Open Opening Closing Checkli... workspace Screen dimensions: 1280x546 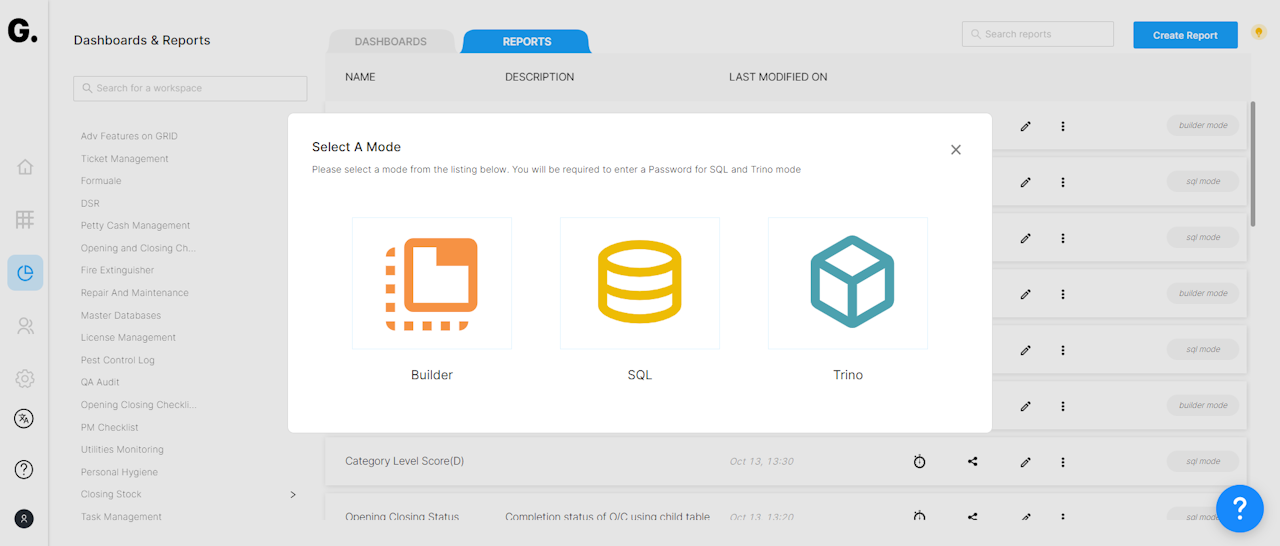click(x=139, y=405)
